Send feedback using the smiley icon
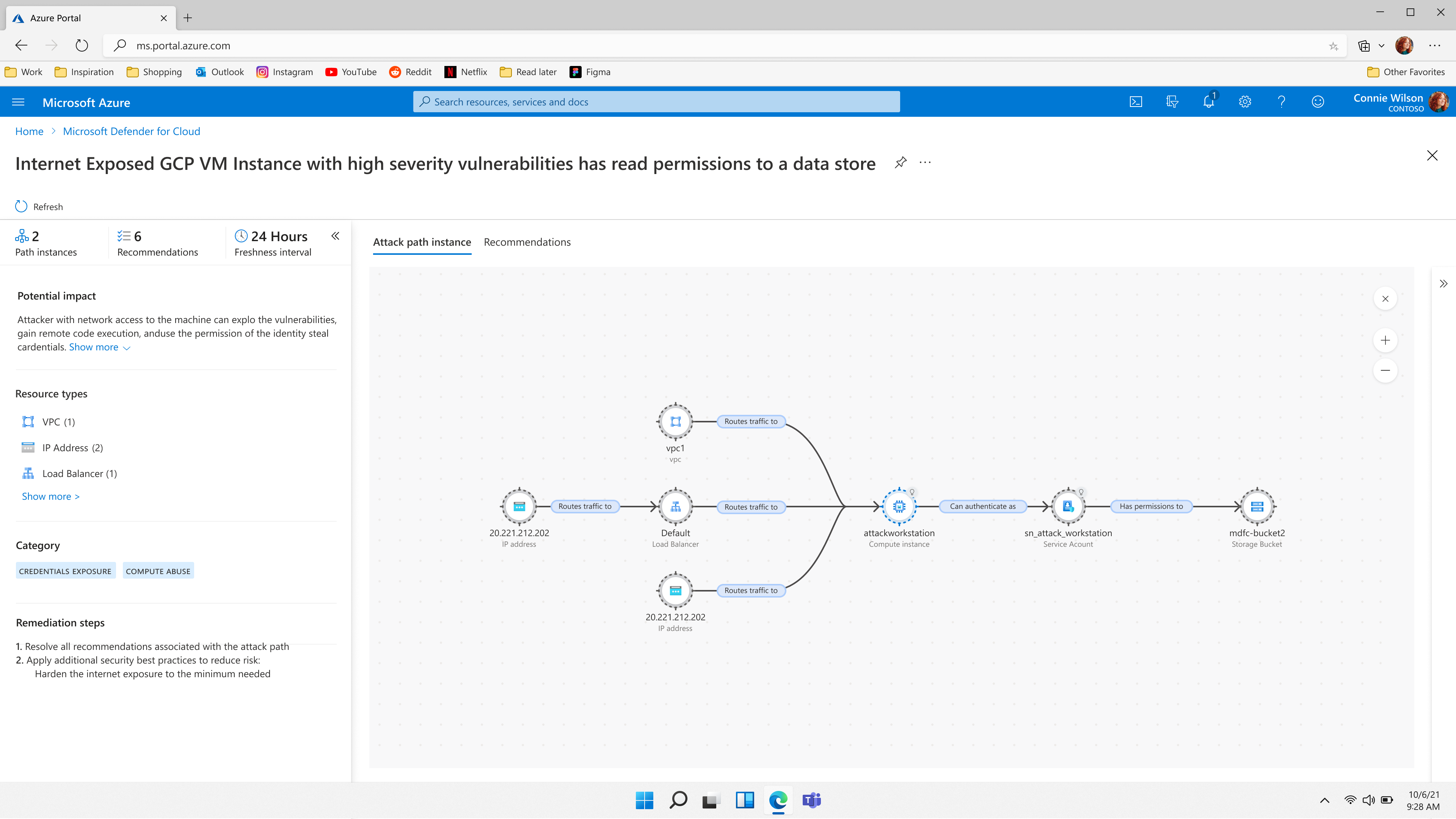Screen dimensions: 1456x819 coord(1318,102)
